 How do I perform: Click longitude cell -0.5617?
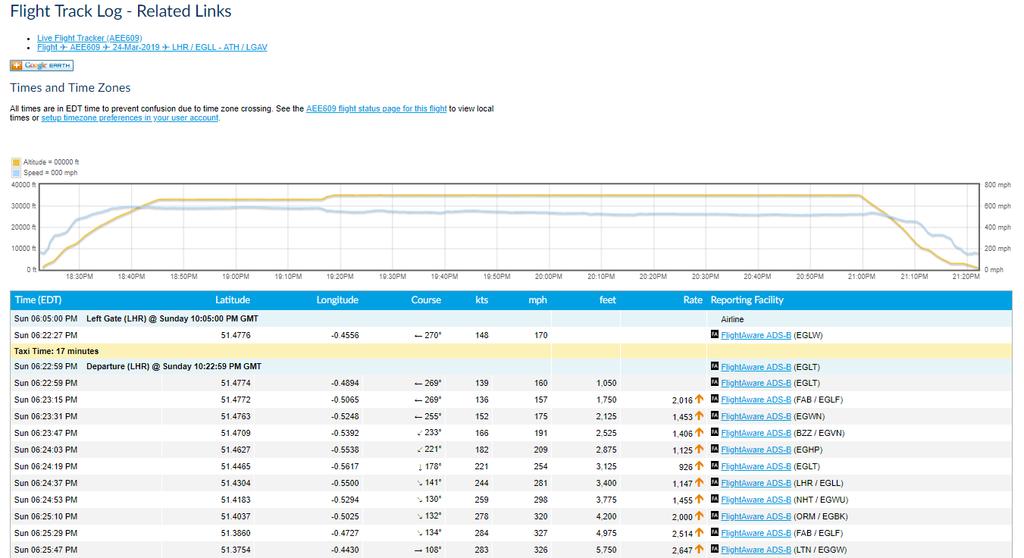[345, 467]
